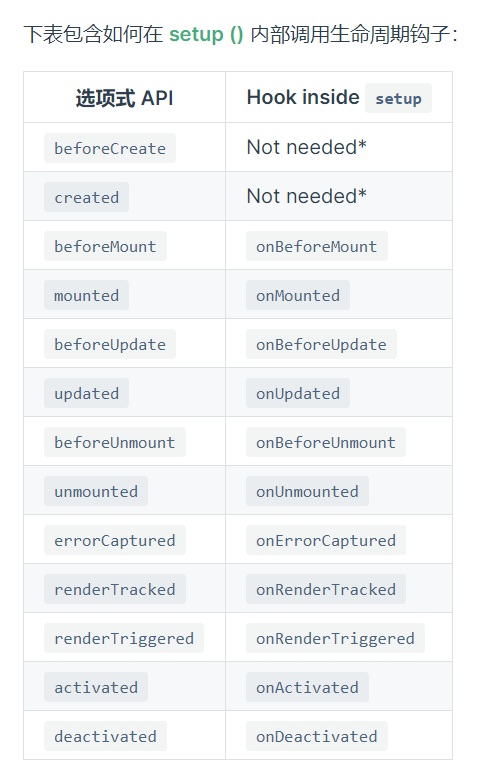Select the created code label

coord(86,197)
